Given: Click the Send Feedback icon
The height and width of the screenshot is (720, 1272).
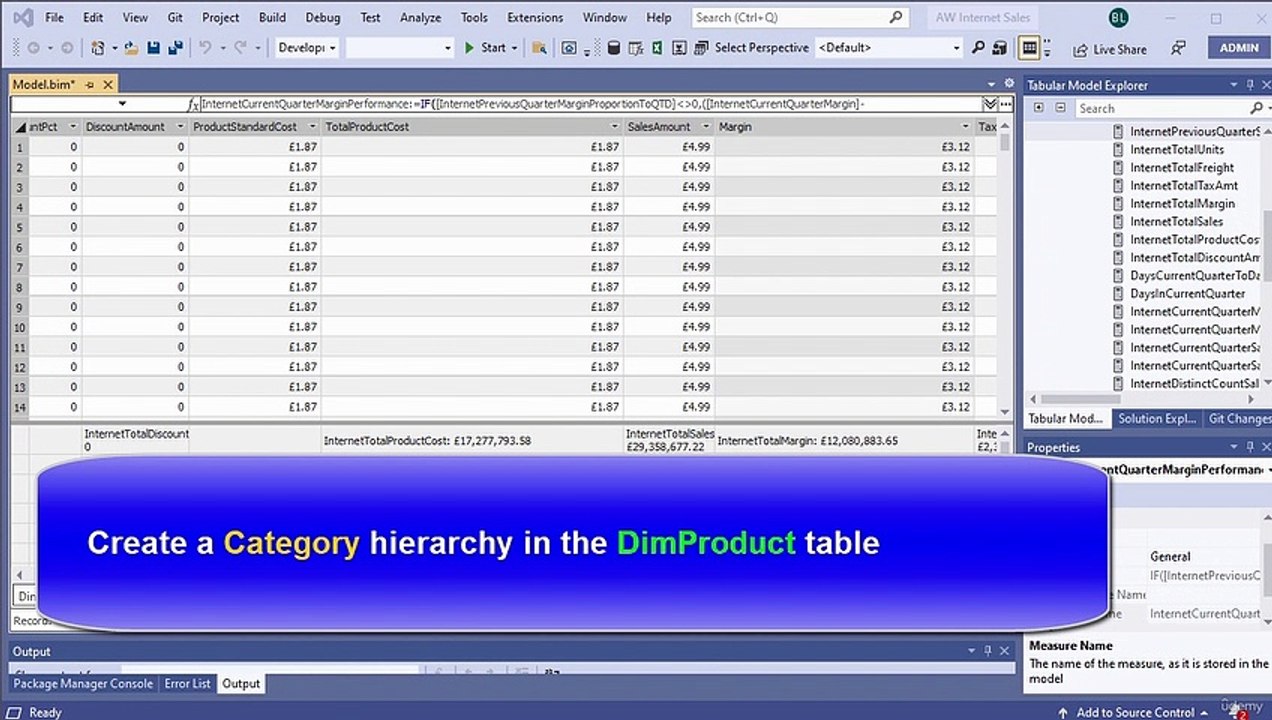Looking at the screenshot, I should coord(1179,48).
